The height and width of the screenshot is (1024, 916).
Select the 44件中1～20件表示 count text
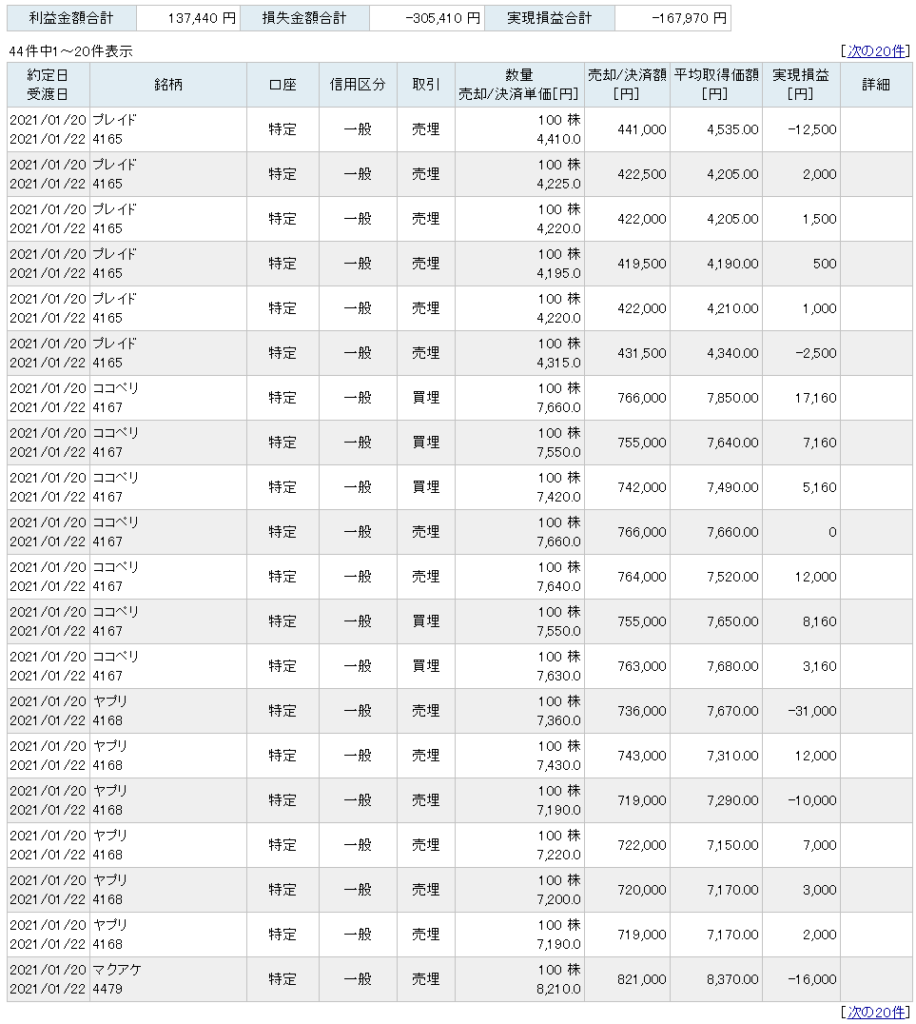[71, 51]
